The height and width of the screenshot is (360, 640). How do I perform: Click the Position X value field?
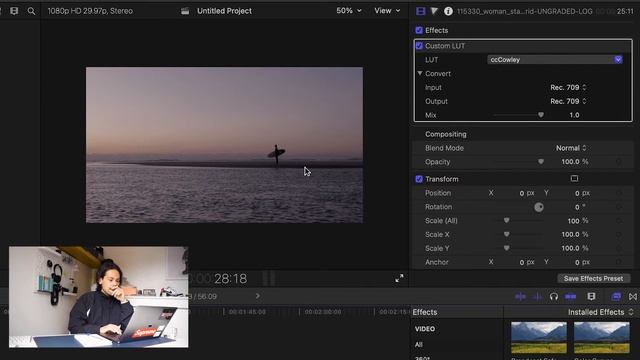coord(527,193)
